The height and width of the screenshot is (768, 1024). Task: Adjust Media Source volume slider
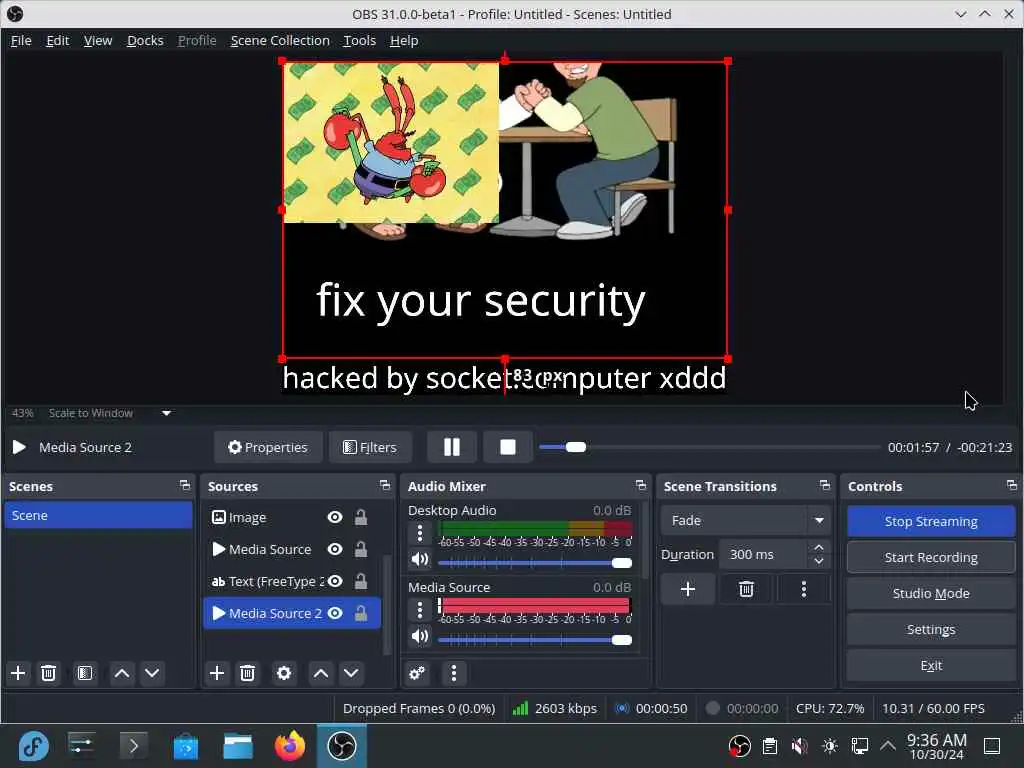(x=535, y=640)
